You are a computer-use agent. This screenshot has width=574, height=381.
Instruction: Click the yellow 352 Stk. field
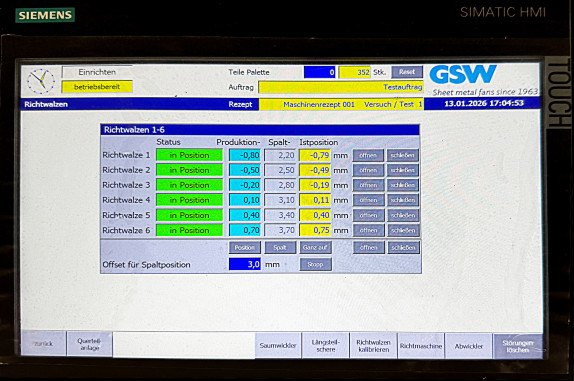tap(355, 72)
